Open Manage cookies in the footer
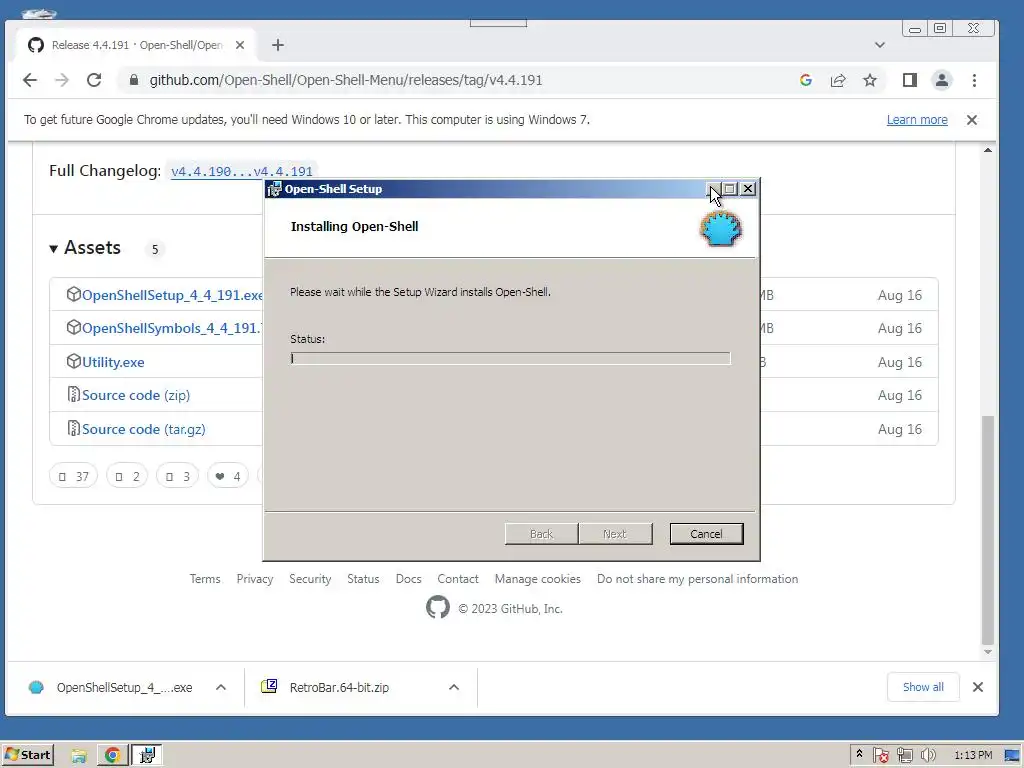The height and width of the screenshot is (768, 1024). [537, 579]
